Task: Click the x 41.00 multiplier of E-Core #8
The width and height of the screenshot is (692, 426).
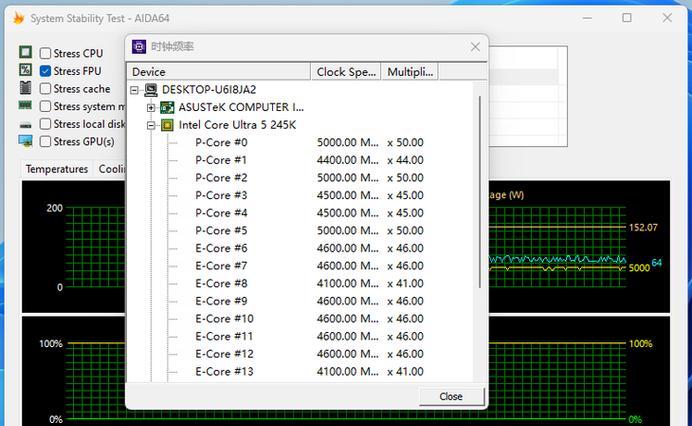Action: tap(405, 284)
